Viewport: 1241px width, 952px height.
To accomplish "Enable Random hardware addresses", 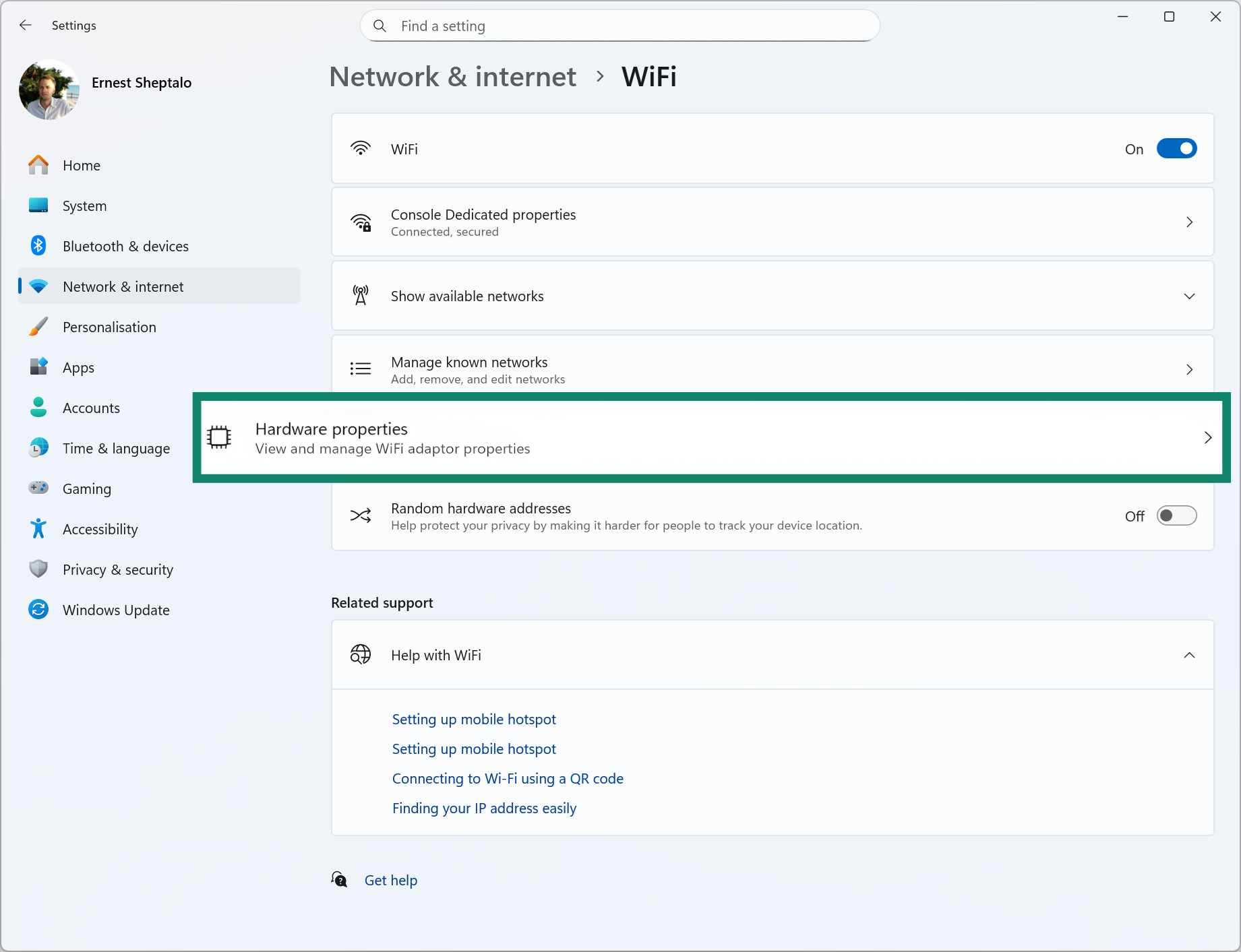I will [x=1177, y=515].
